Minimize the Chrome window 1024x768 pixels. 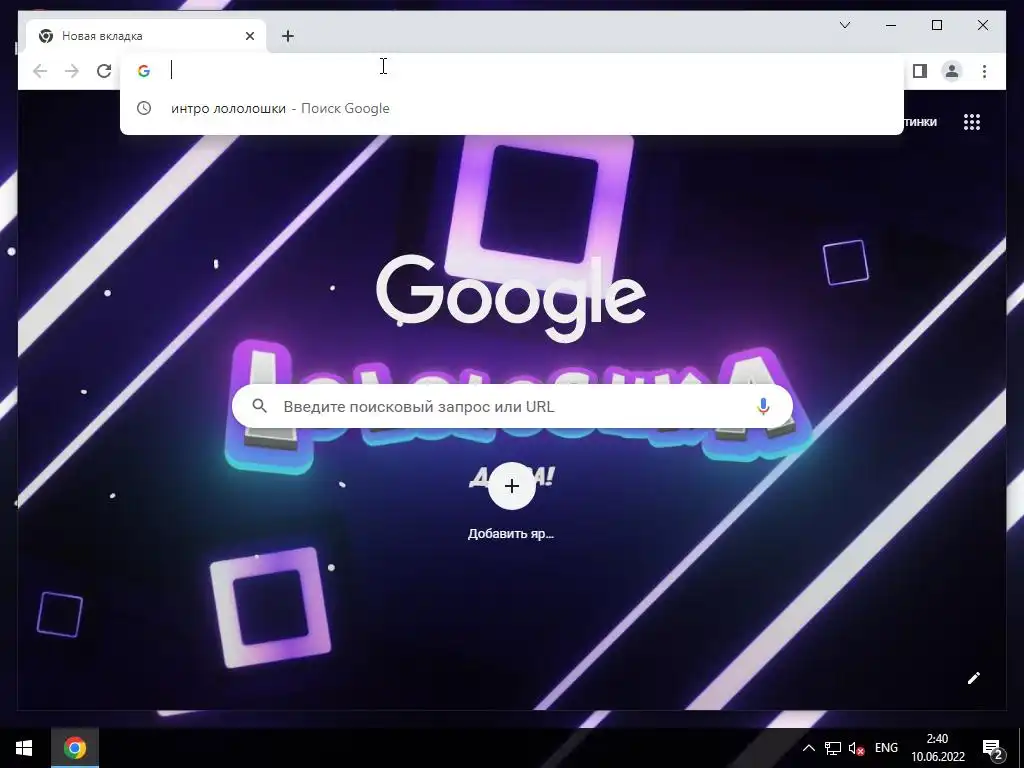coord(891,25)
